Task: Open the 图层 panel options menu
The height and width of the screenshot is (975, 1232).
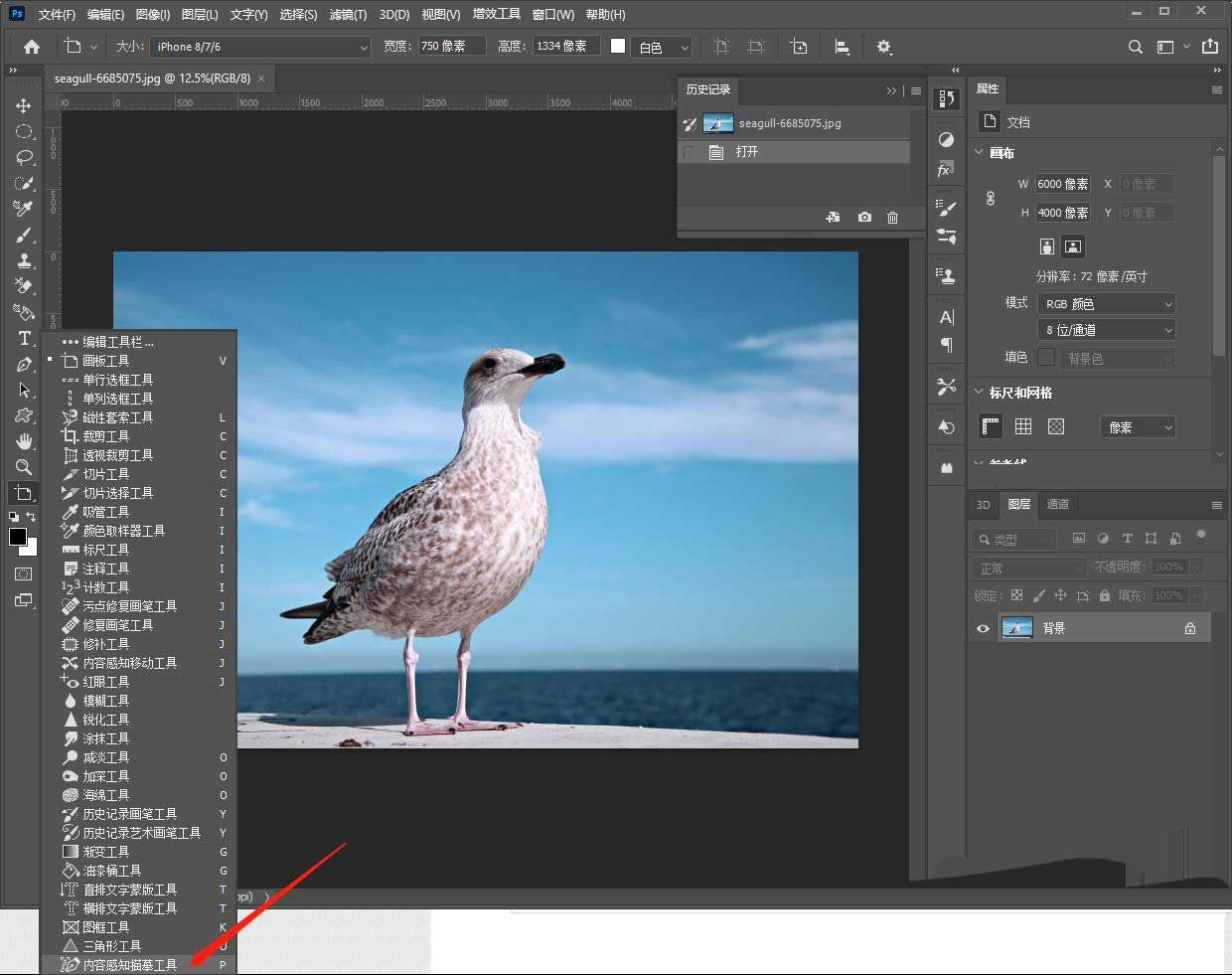Action: pyautogui.click(x=1216, y=505)
